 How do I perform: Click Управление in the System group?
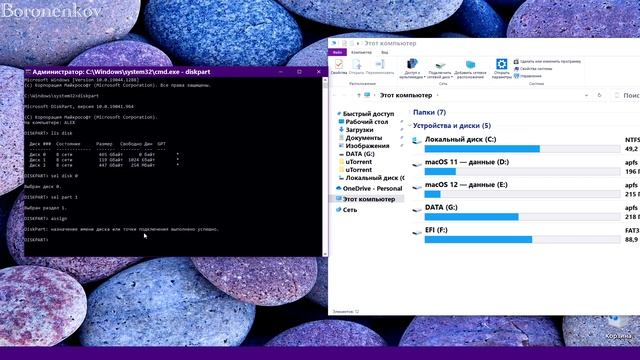(528, 76)
